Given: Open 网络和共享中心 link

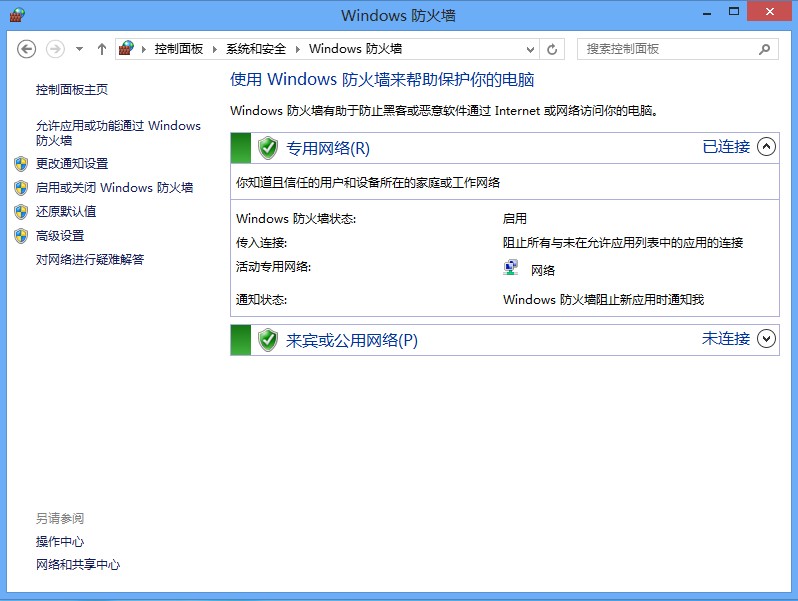Looking at the screenshot, I should point(77,564).
